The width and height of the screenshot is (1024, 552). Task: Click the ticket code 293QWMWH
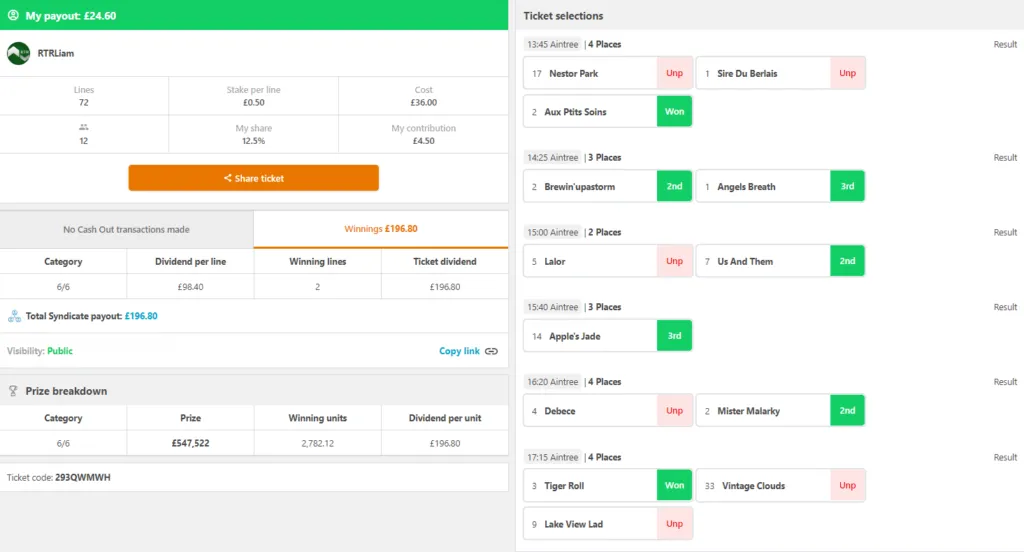(83, 478)
